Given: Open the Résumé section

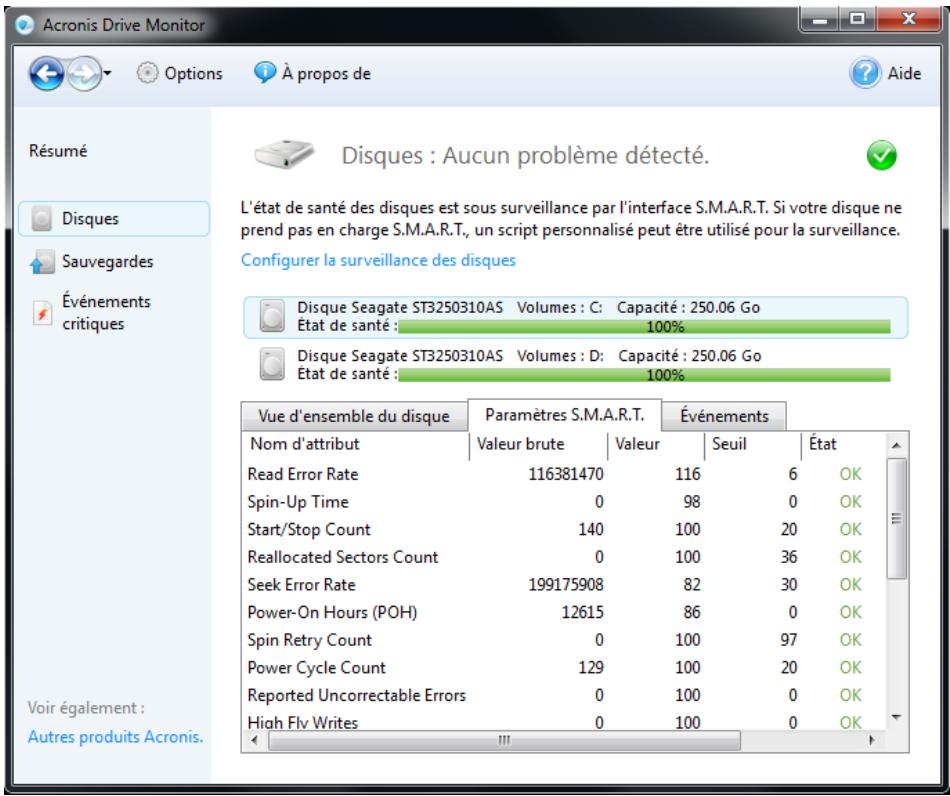Looking at the screenshot, I should pos(58,150).
